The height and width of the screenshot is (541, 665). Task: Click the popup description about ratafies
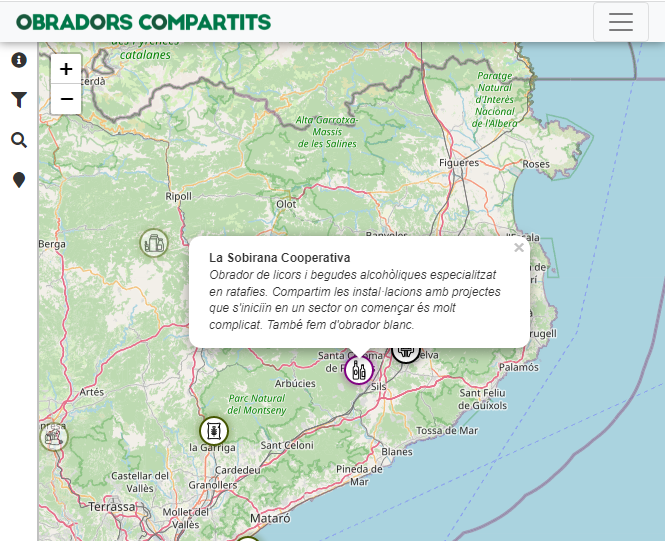click(355, 300)
